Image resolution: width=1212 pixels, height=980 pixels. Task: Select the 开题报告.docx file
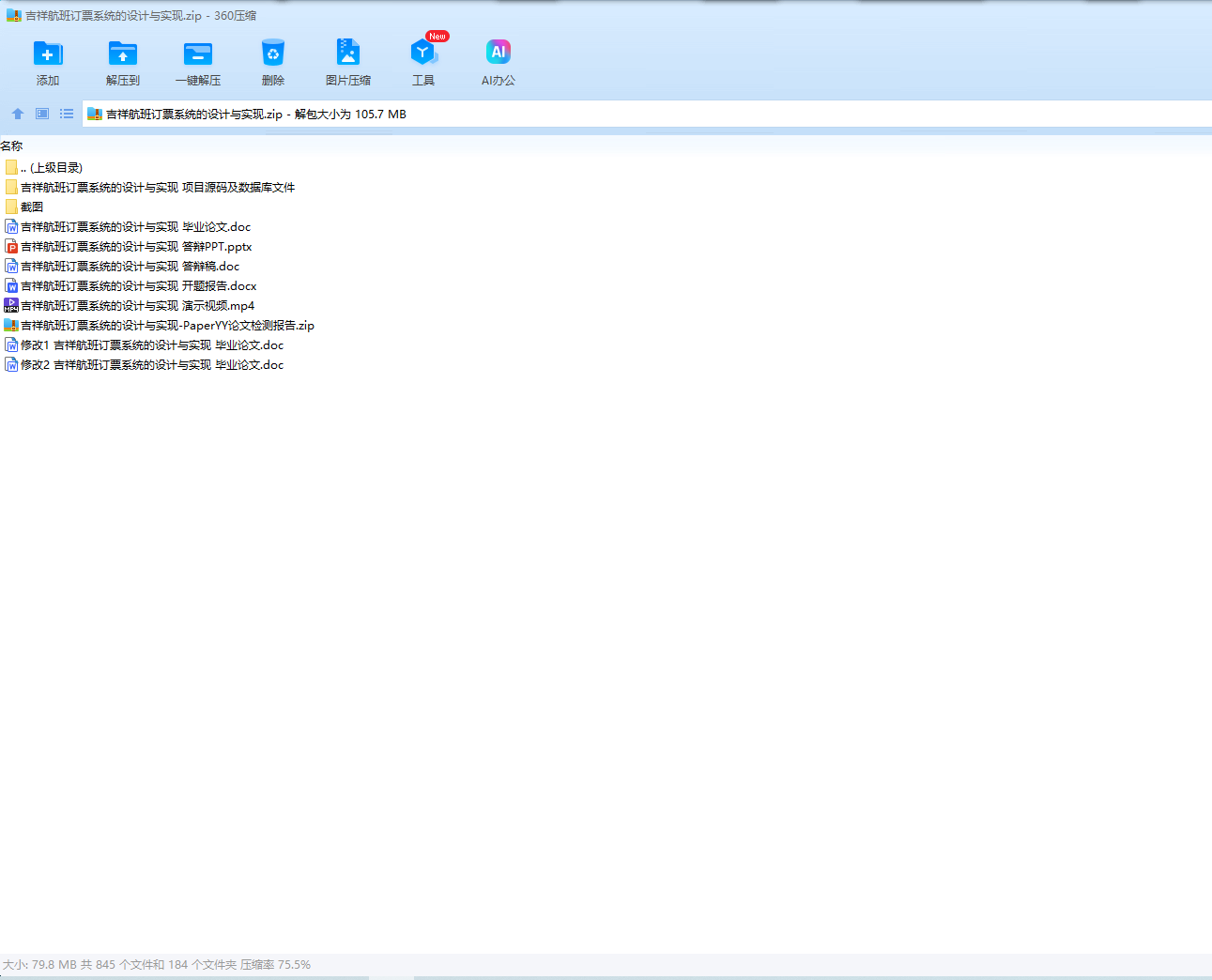point(130,285)
